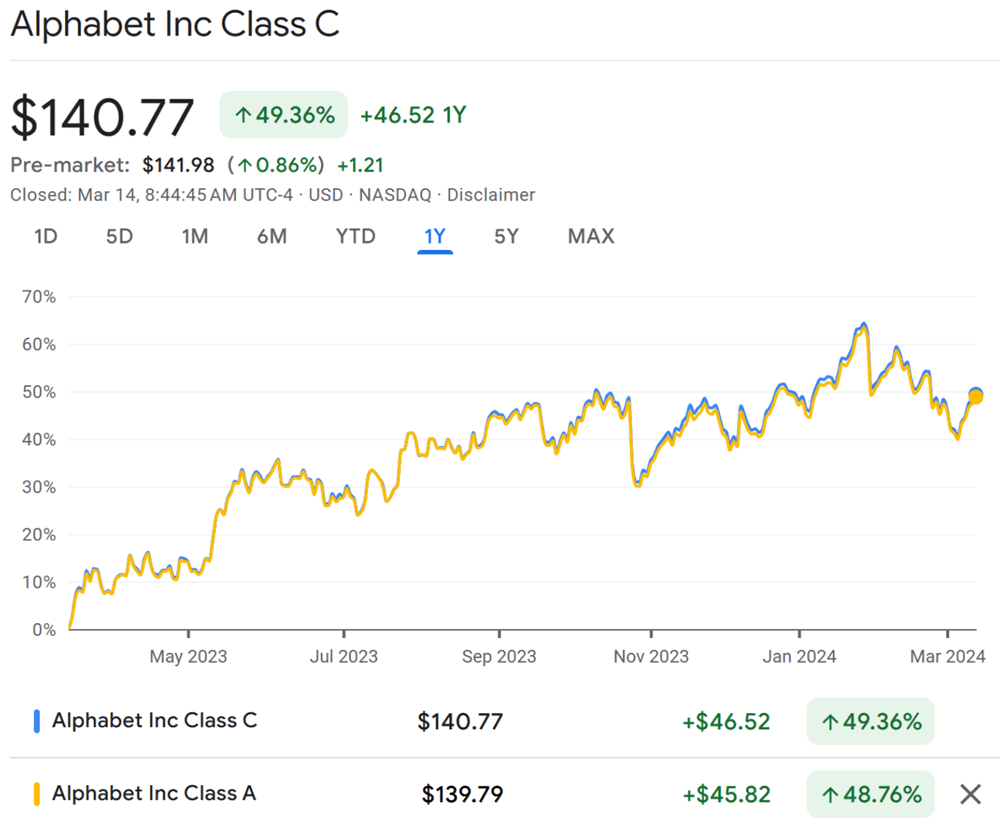Image resolution: width=1000 pixels, height=825 pixels.
Task: Remove Alphabet Inc Class A comparison
Action: (970, 795)
